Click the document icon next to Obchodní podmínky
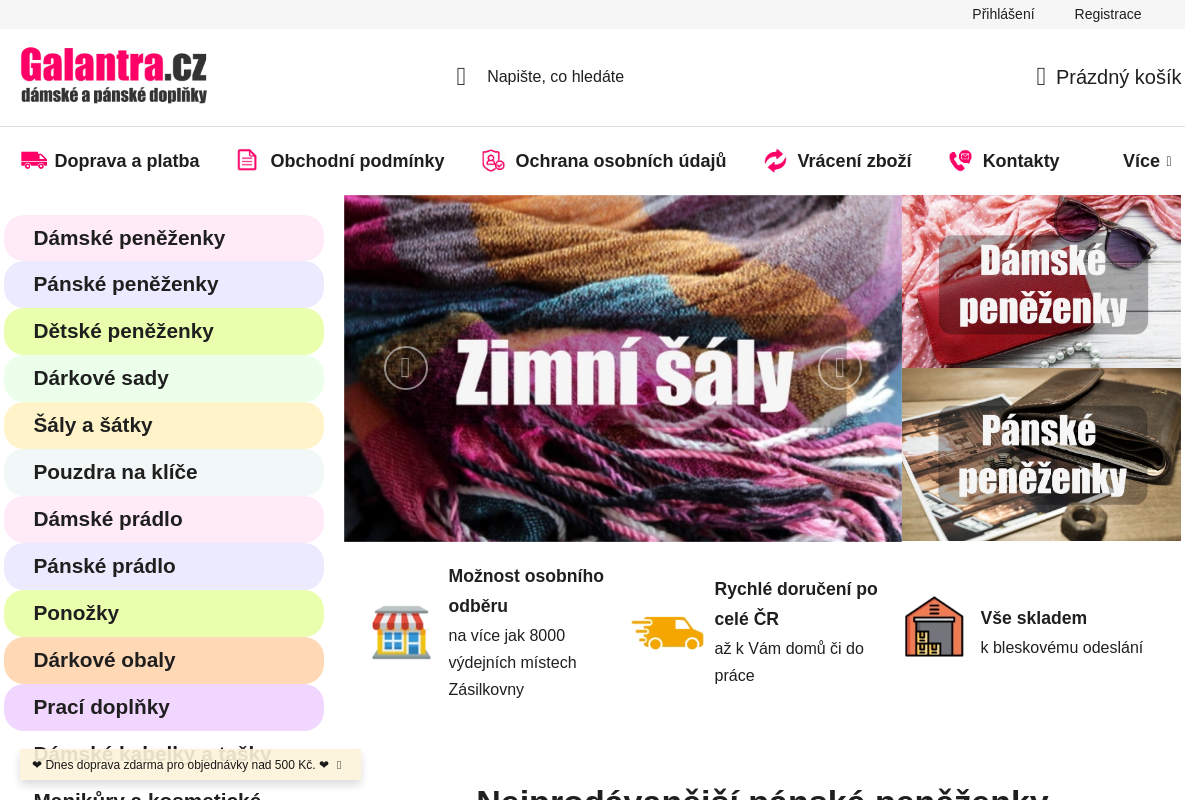 (245, 160)
